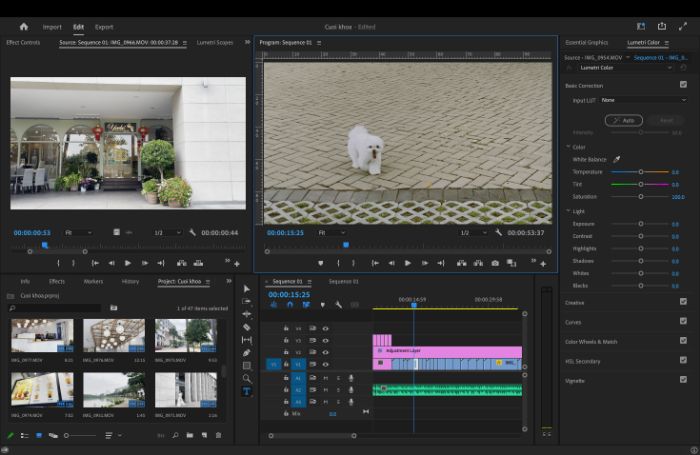This screenshot has width=700, height=455.
Task: Switch to Lumetri Scopes tab
Action: point(215,42)
